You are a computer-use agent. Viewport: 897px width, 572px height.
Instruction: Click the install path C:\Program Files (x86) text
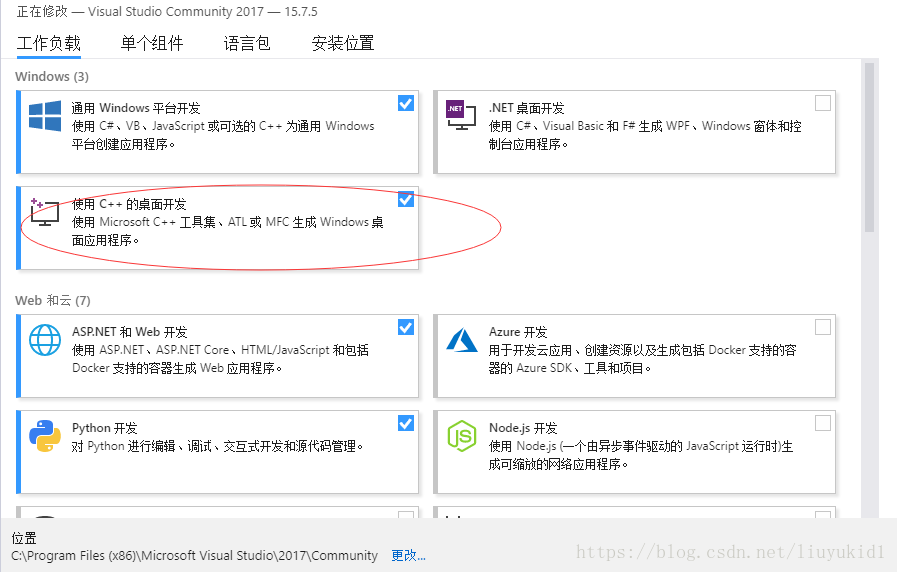(195, 555)
